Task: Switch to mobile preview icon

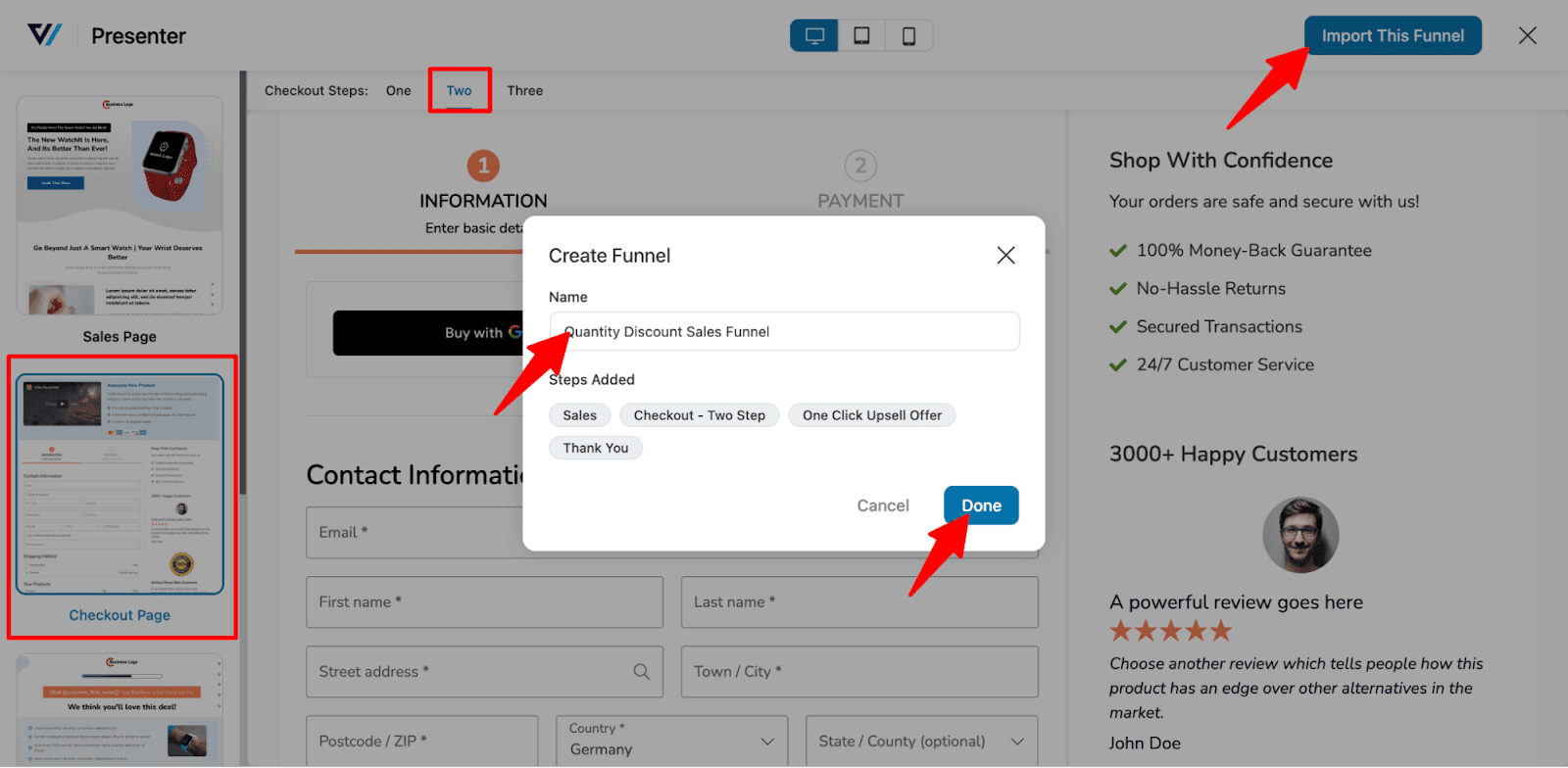Action: coord(908,36)
